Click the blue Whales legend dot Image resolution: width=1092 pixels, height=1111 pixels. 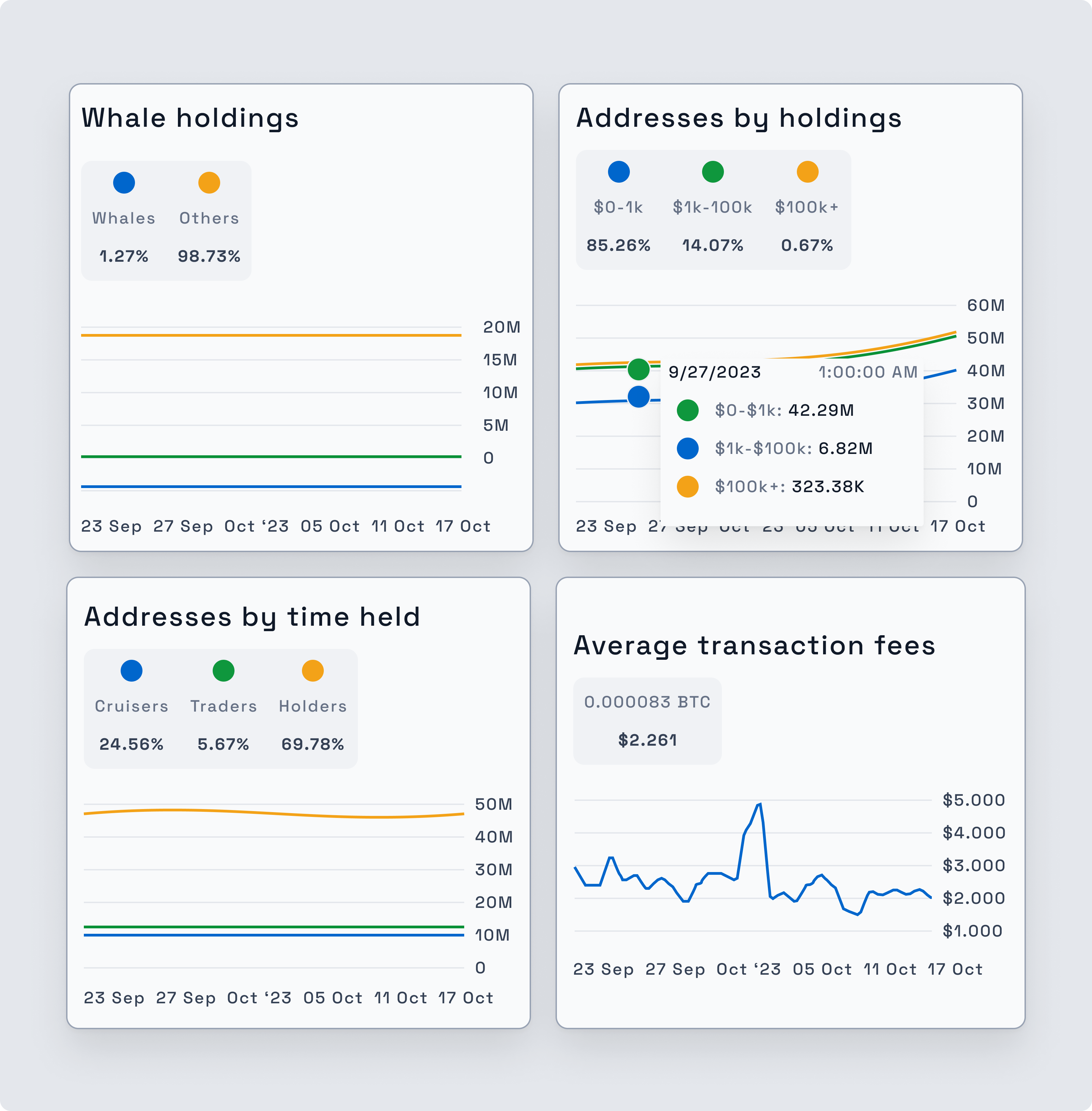[x=124, y=182]
